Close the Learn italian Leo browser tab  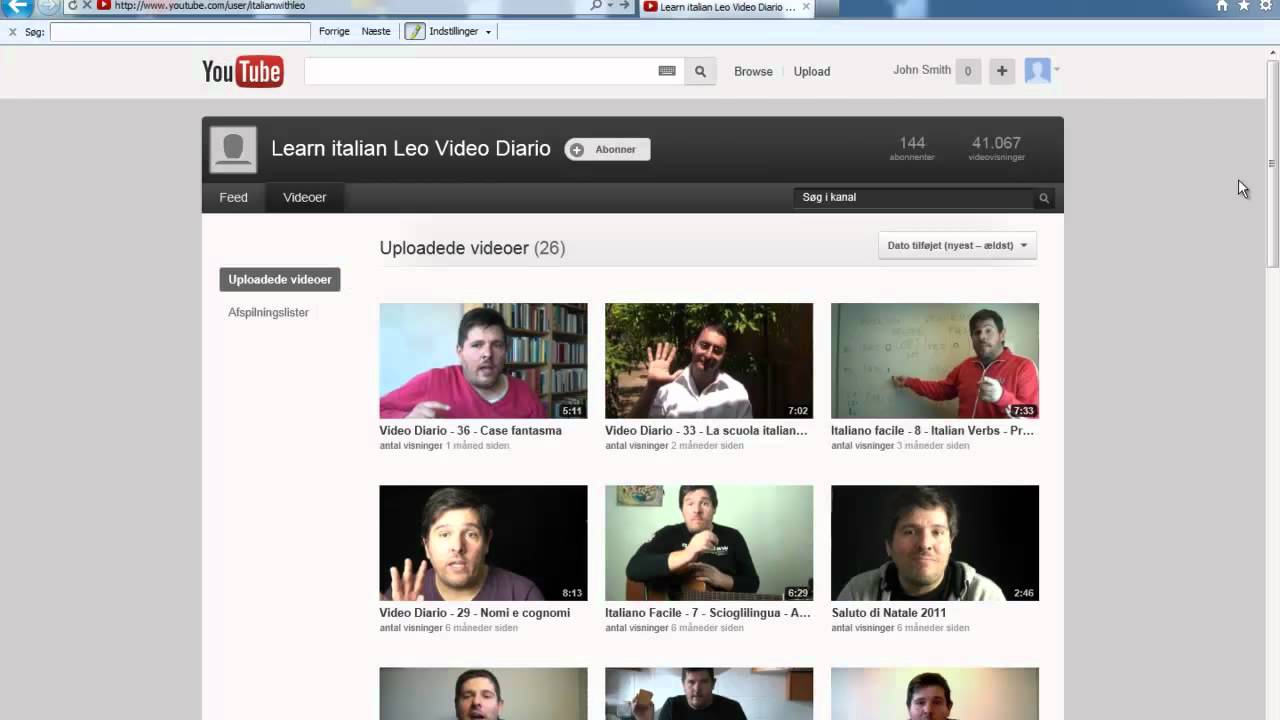[x=807, y=7]
